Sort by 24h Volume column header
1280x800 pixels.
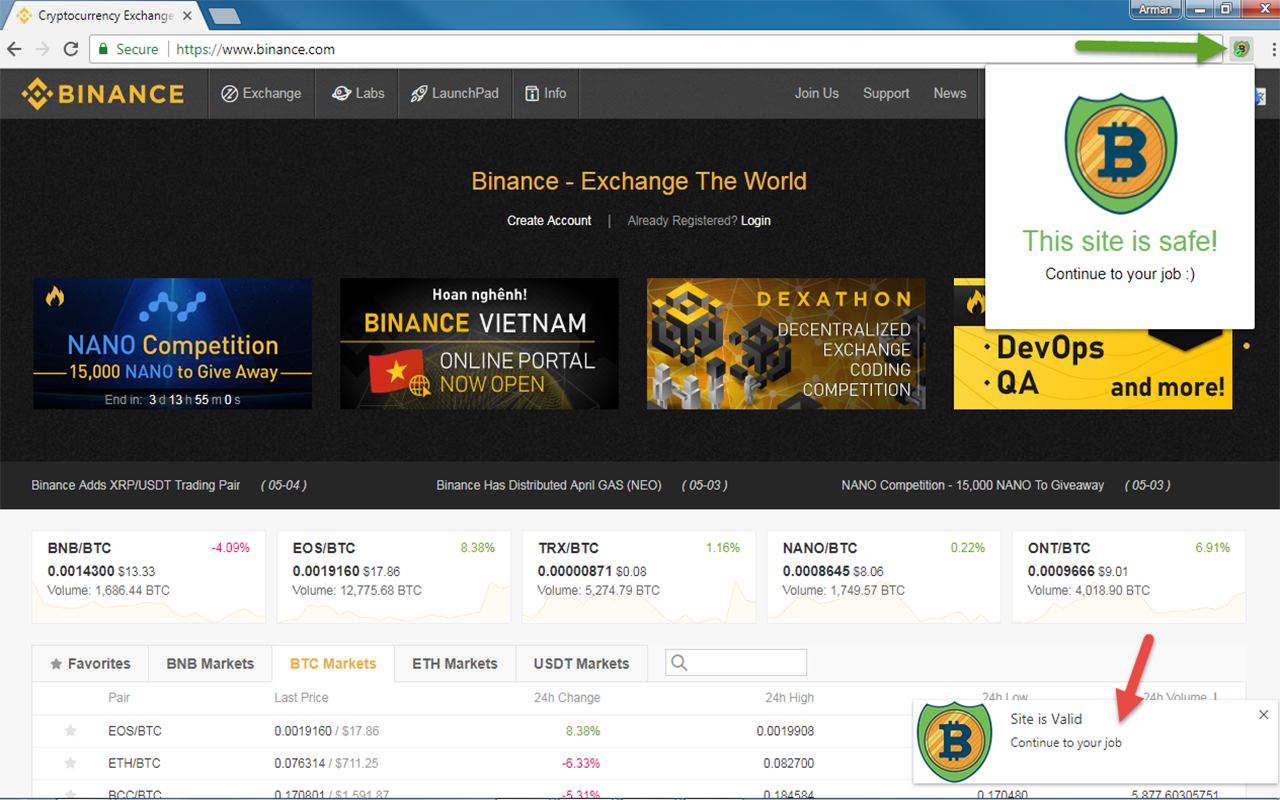pyautogui.click(x=1180, y=698)
